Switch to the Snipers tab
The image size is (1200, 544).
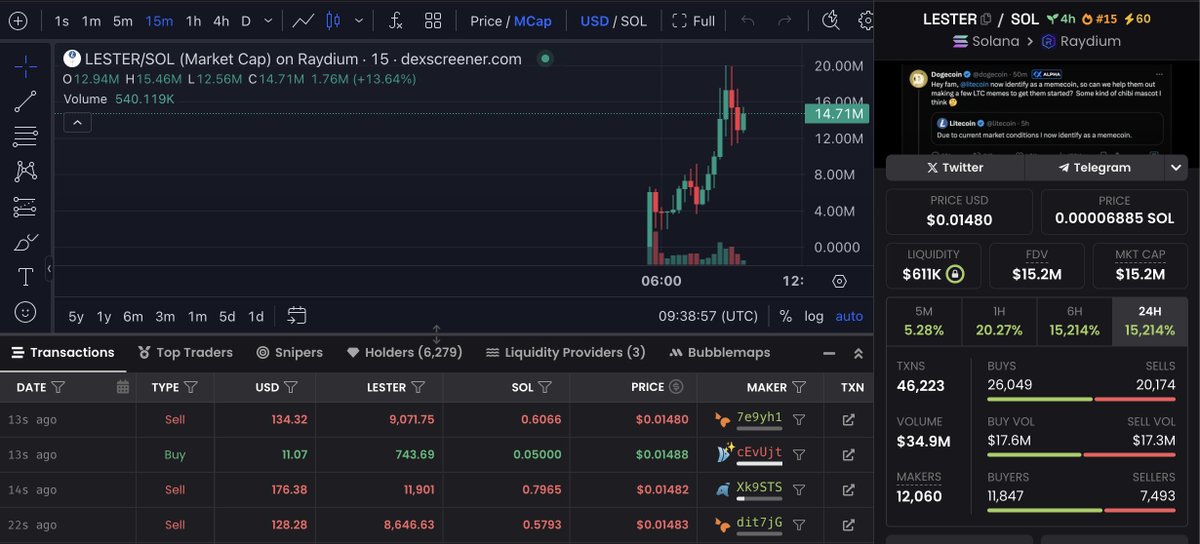pyautogui.click(x=289, y=352)
